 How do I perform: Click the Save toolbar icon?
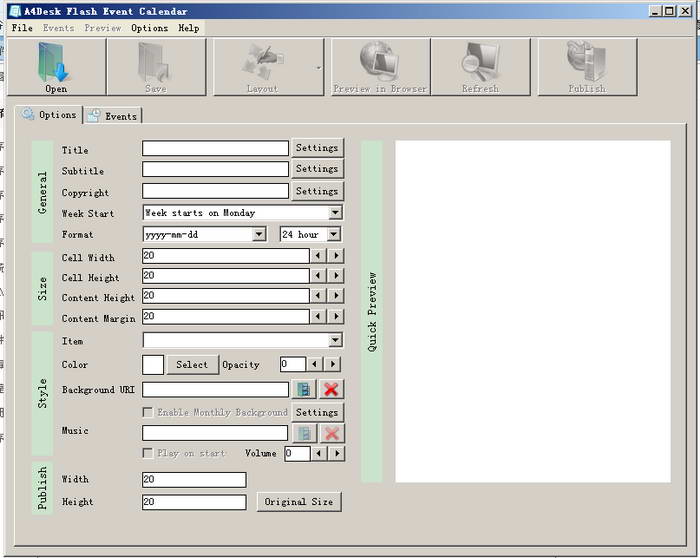coord(156,67)
